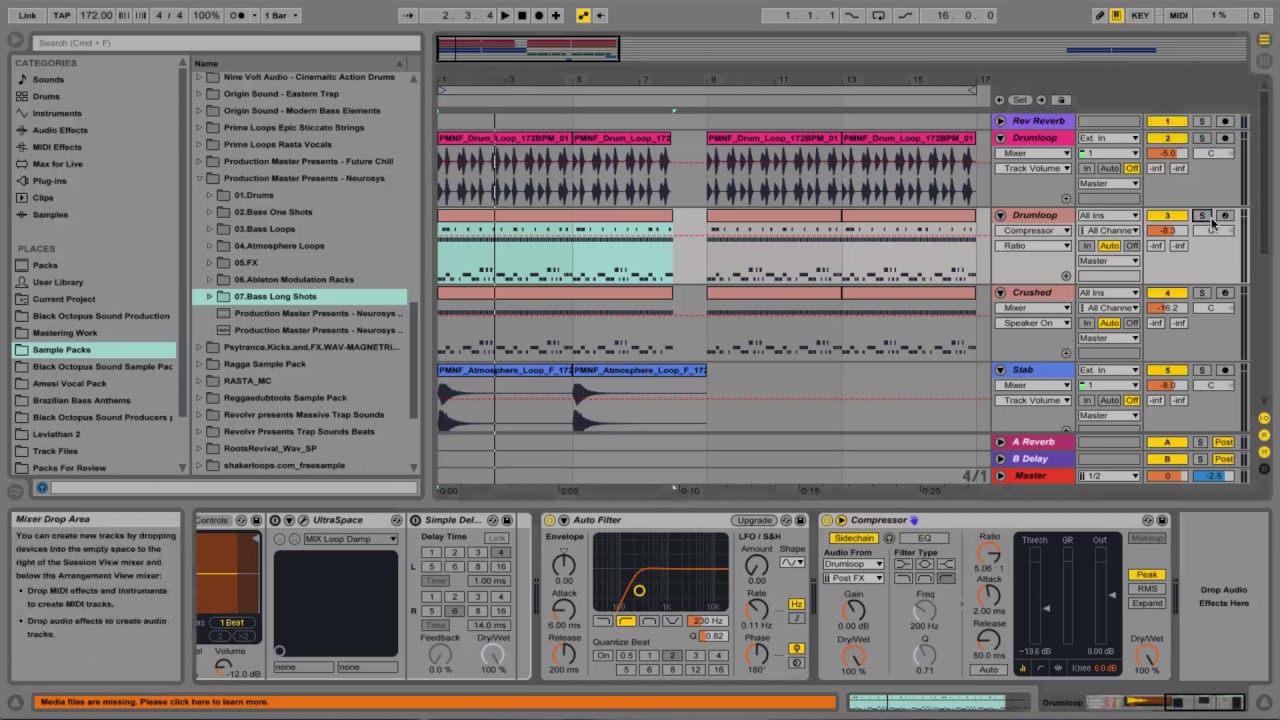Open the Max for Live category
The width and height of the screenshot is (1280, 720).
[57, 164]
